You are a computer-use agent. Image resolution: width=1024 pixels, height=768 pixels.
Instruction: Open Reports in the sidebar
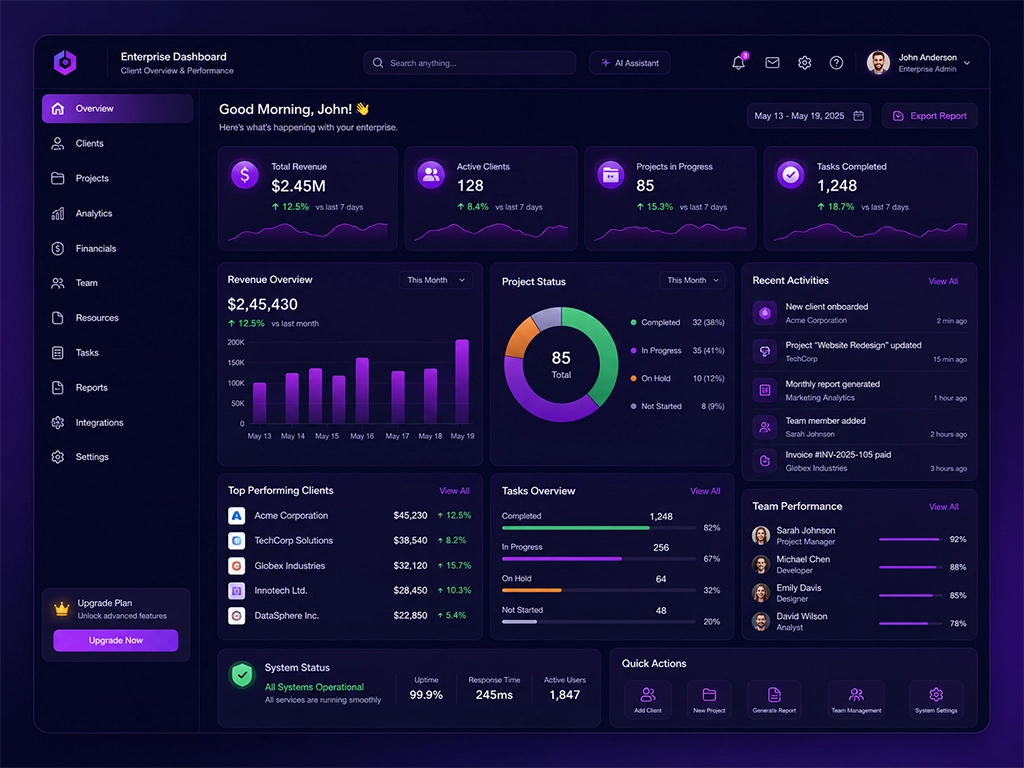tap(118, 387)
